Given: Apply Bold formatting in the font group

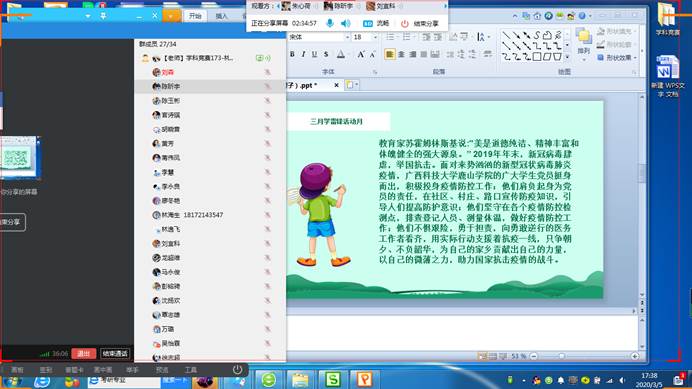Looking at the screenshot, I should pyautogui.click(x=292, y=54).
